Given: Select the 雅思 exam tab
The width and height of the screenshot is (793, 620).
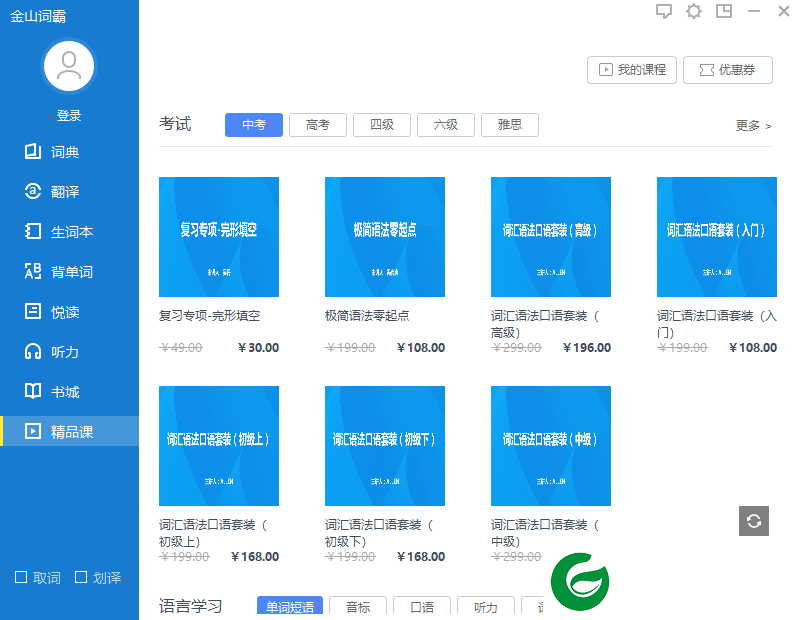Looking at the screenshot, I should tap(510, 125).
